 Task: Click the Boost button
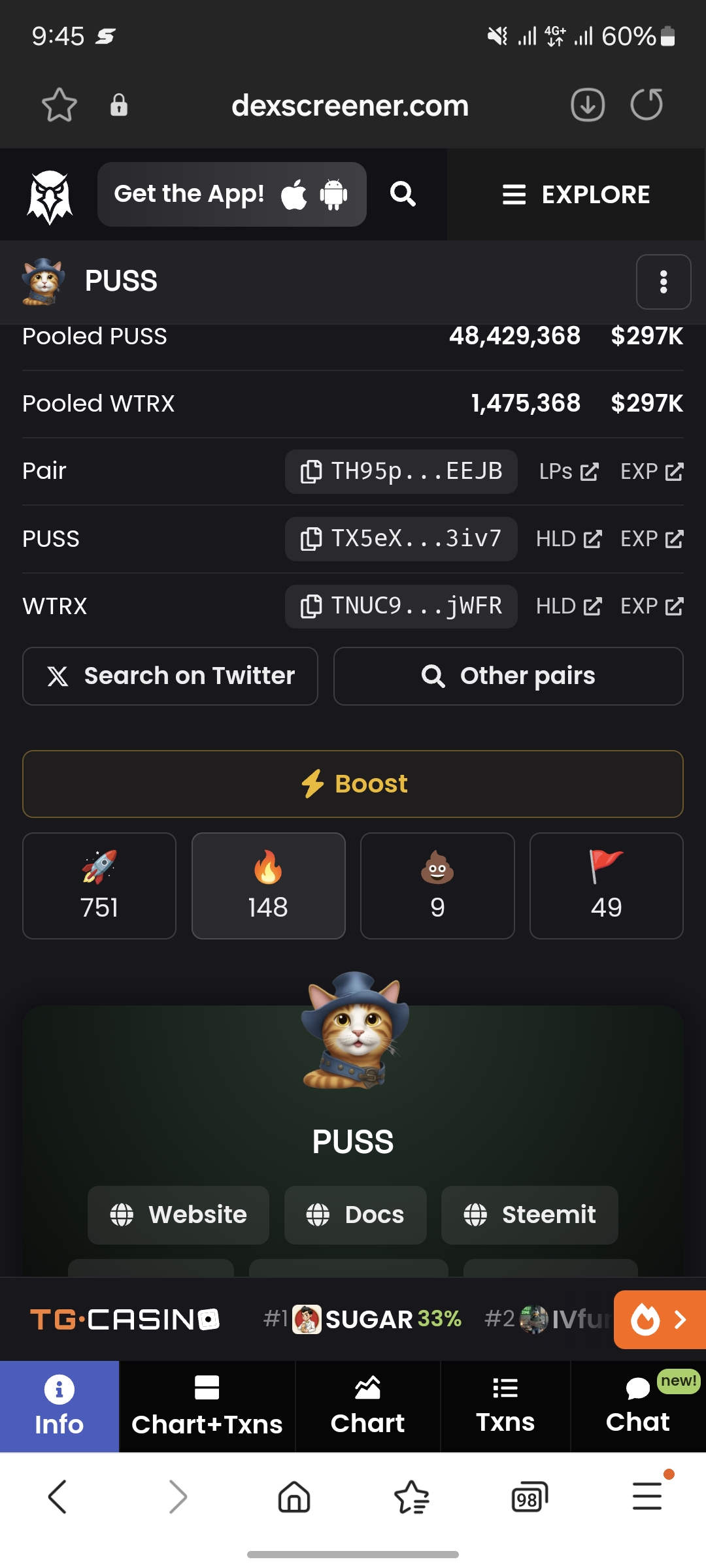pyautogui.click(x=353, y=783)
